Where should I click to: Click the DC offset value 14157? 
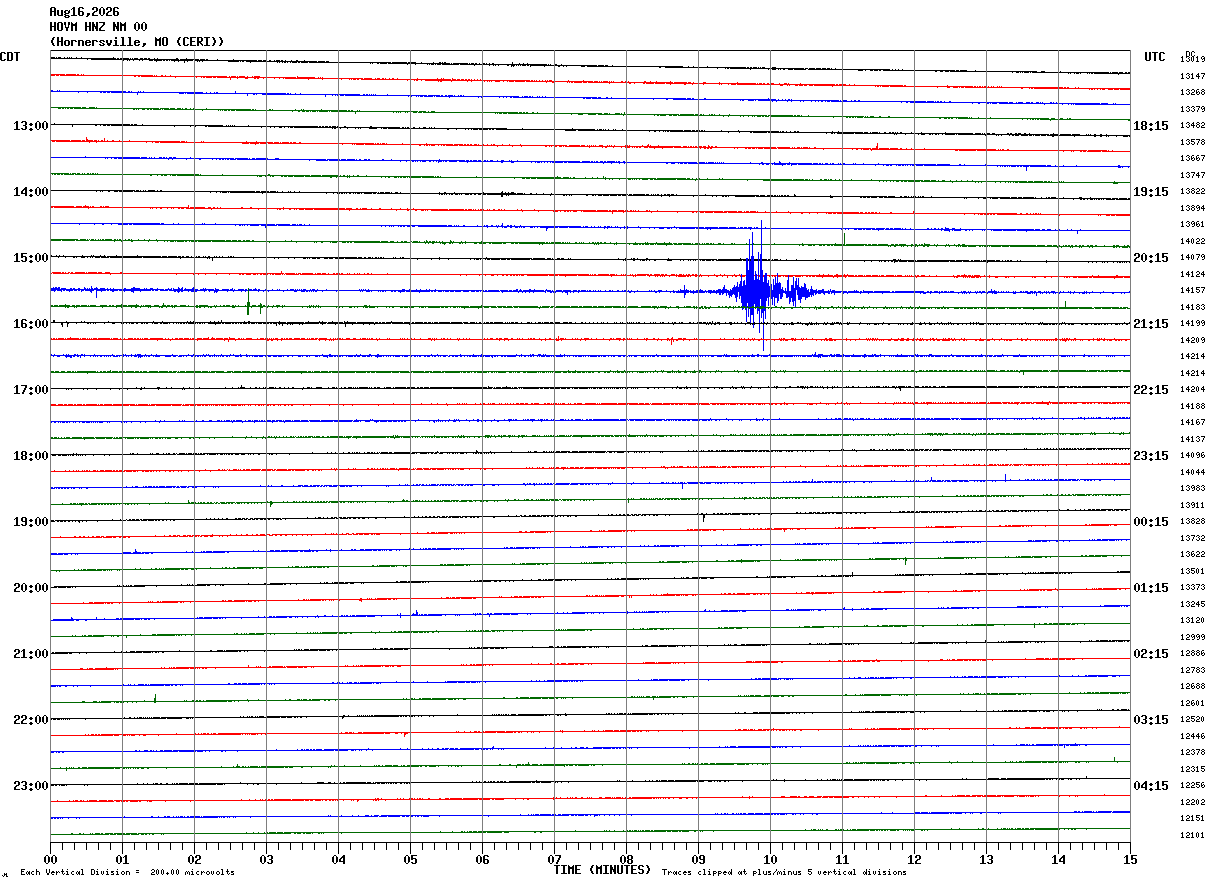[1192, 290]
